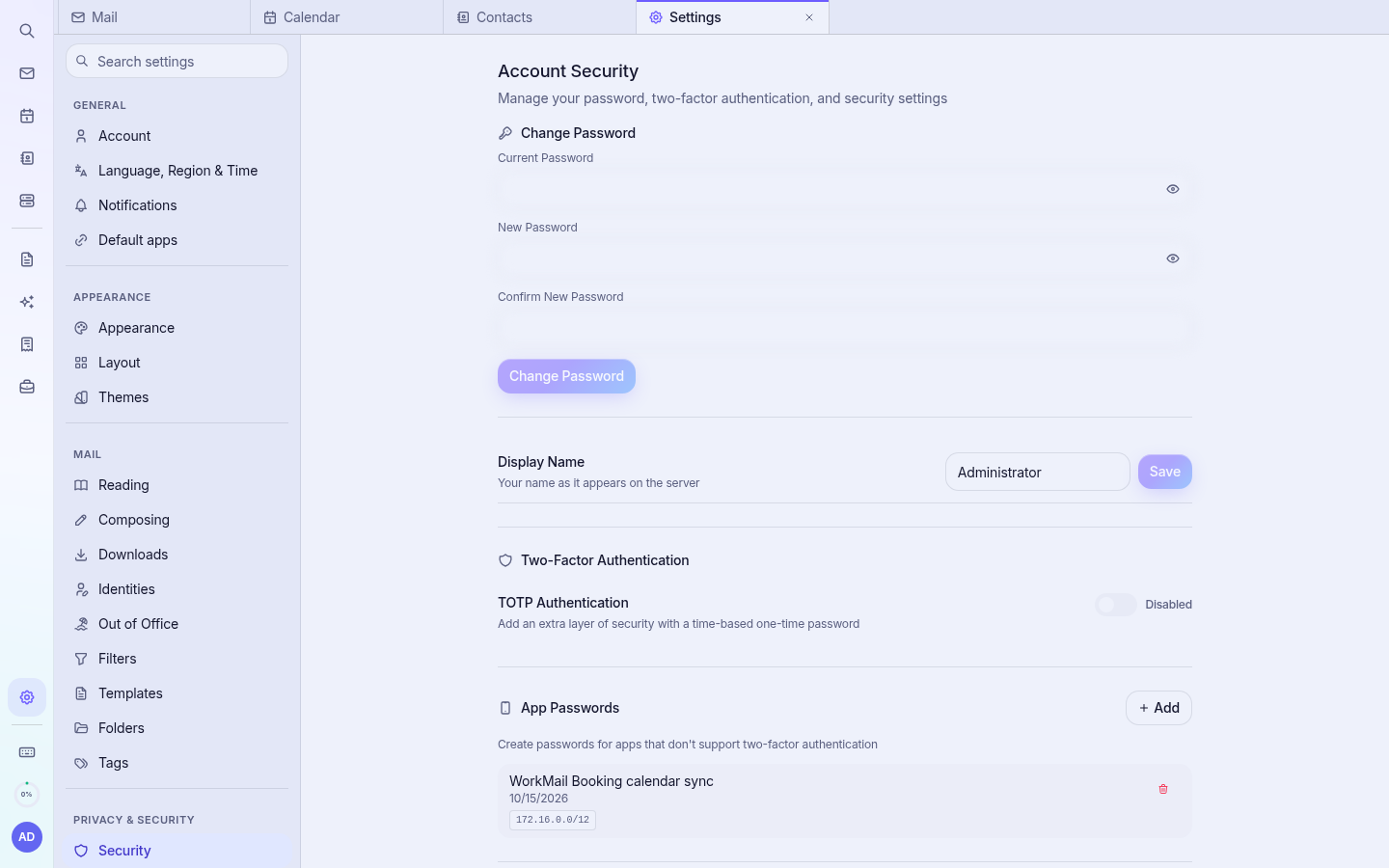Switch to the Contacts tab
Image resolution: width=1389 pixels, height=868 pixels.
540,17
